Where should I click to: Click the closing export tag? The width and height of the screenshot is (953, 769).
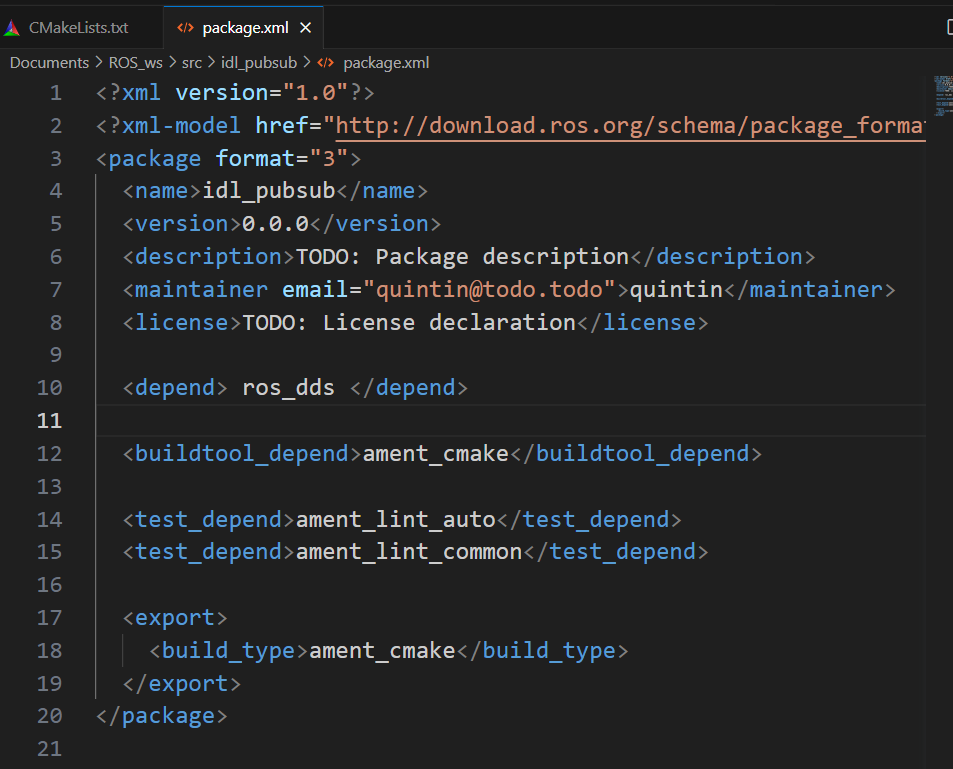(x=182, y=684)
